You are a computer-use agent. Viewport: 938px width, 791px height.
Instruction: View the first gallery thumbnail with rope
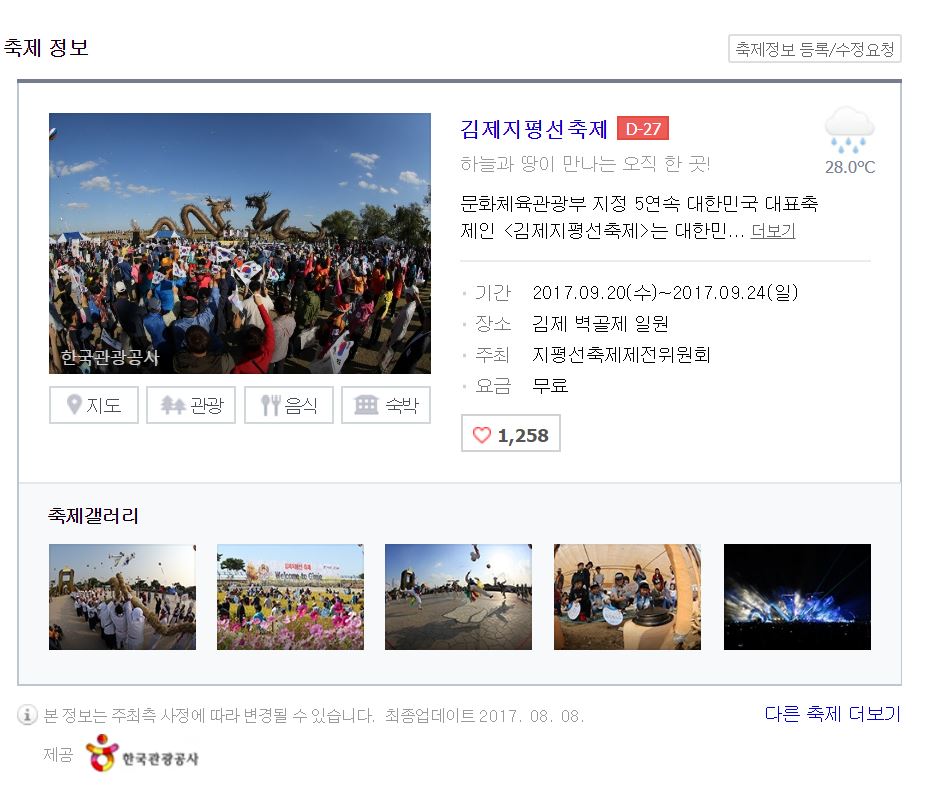122,597
